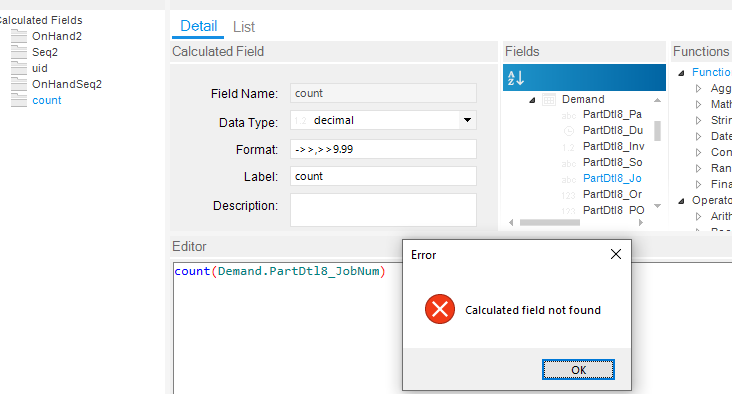Open the Data Type dropdown
The image size is (732, 394).
click(x=467, y=120)
